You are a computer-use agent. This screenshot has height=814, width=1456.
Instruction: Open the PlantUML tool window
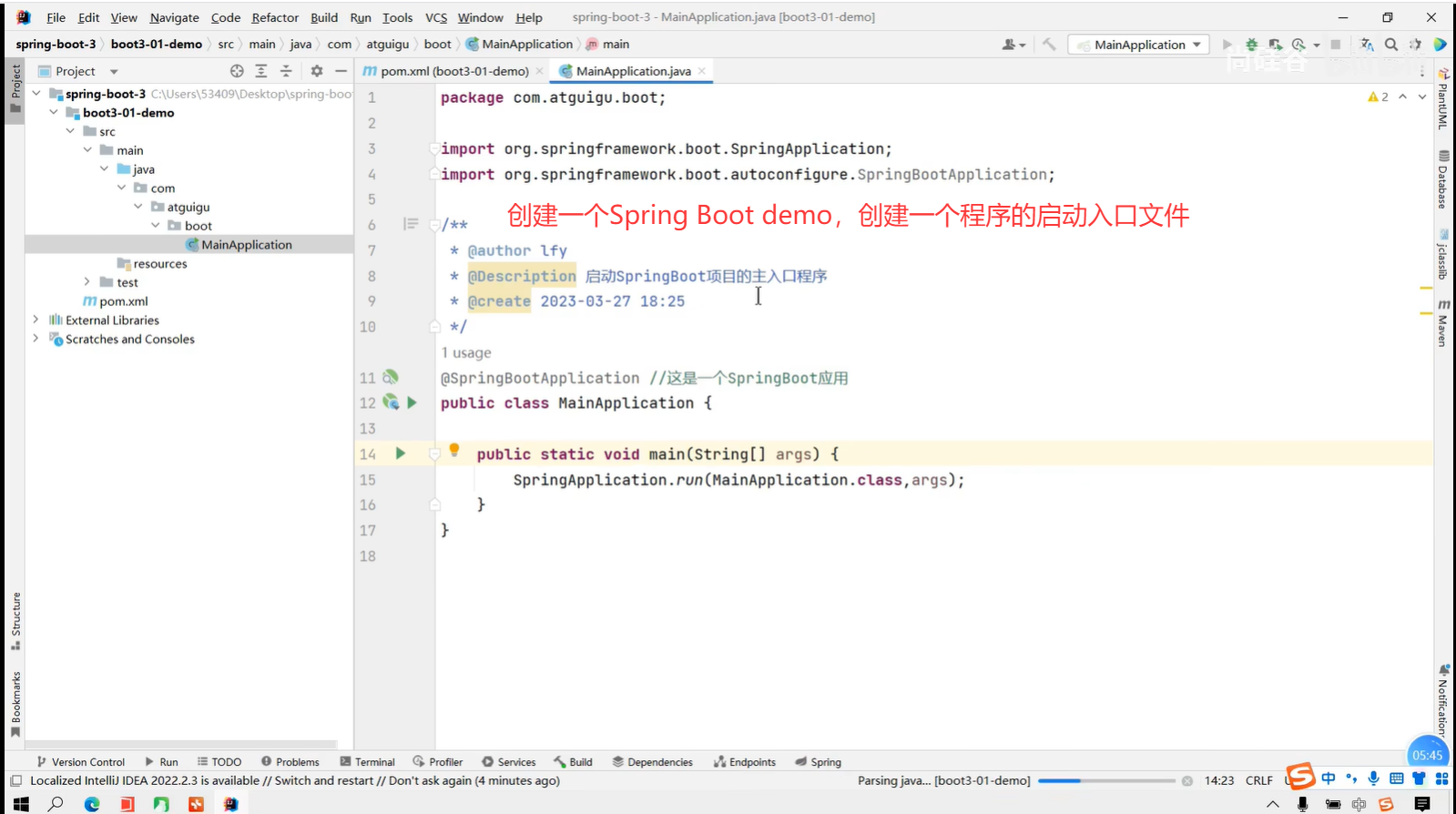(1442, 100)
